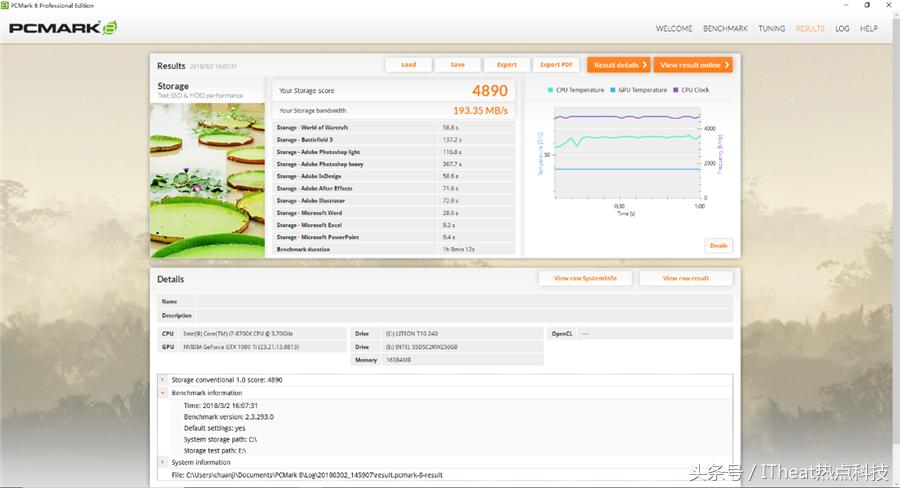Screen dimensions: 900x488
Task: Click the PCMark 8 logo
Action: pyautogui.click(x=63, y=28)
